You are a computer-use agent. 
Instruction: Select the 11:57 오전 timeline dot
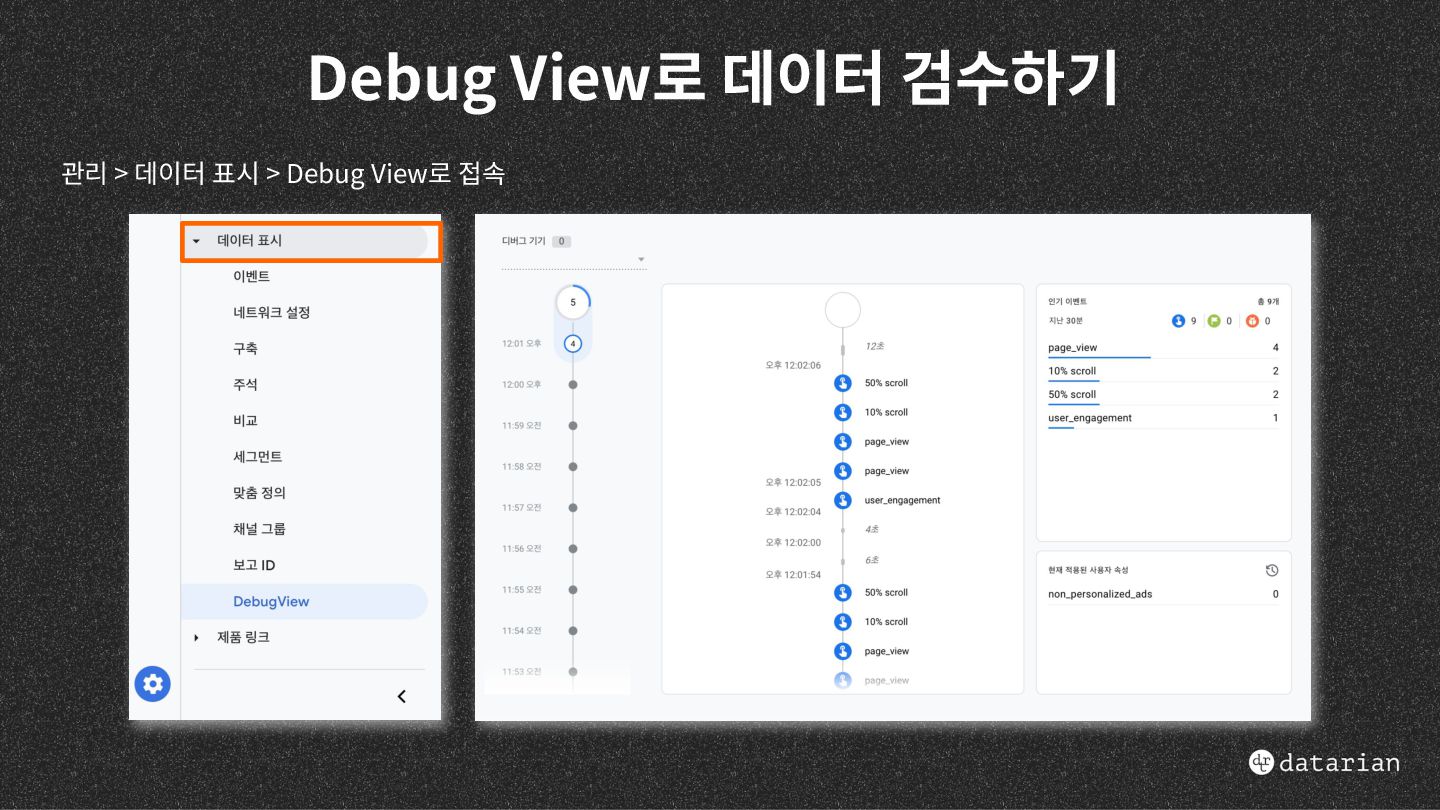tap(573, 507)
